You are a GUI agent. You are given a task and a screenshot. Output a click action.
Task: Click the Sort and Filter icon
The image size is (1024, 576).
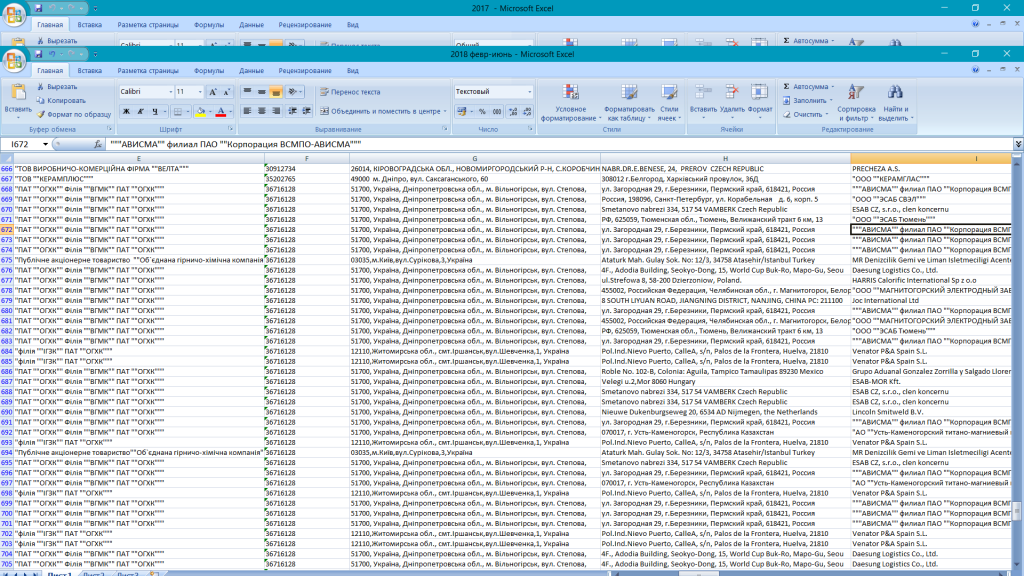pyautogui.click(x=856, y=92)
